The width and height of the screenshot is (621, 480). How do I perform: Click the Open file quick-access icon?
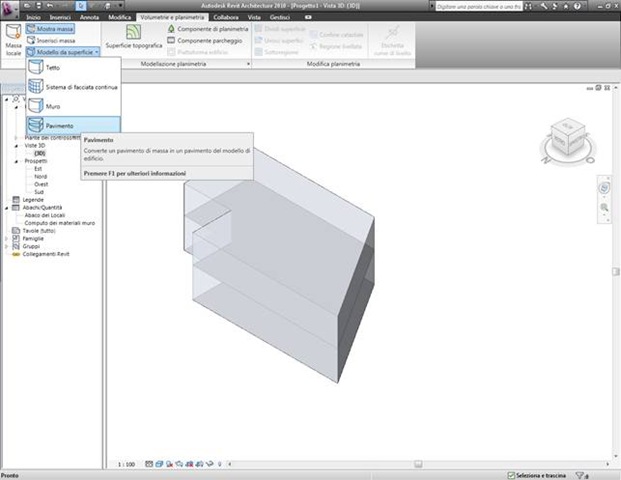coord(27,6)
